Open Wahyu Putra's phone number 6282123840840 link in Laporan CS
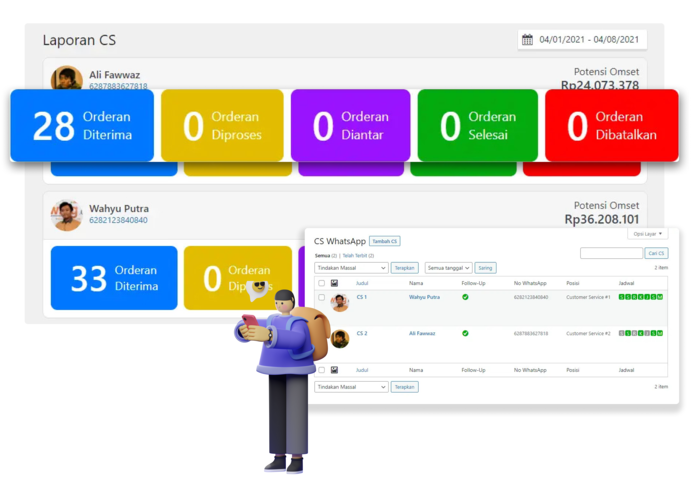This screenshot has height=480, width=691. [x=118, y=220]
